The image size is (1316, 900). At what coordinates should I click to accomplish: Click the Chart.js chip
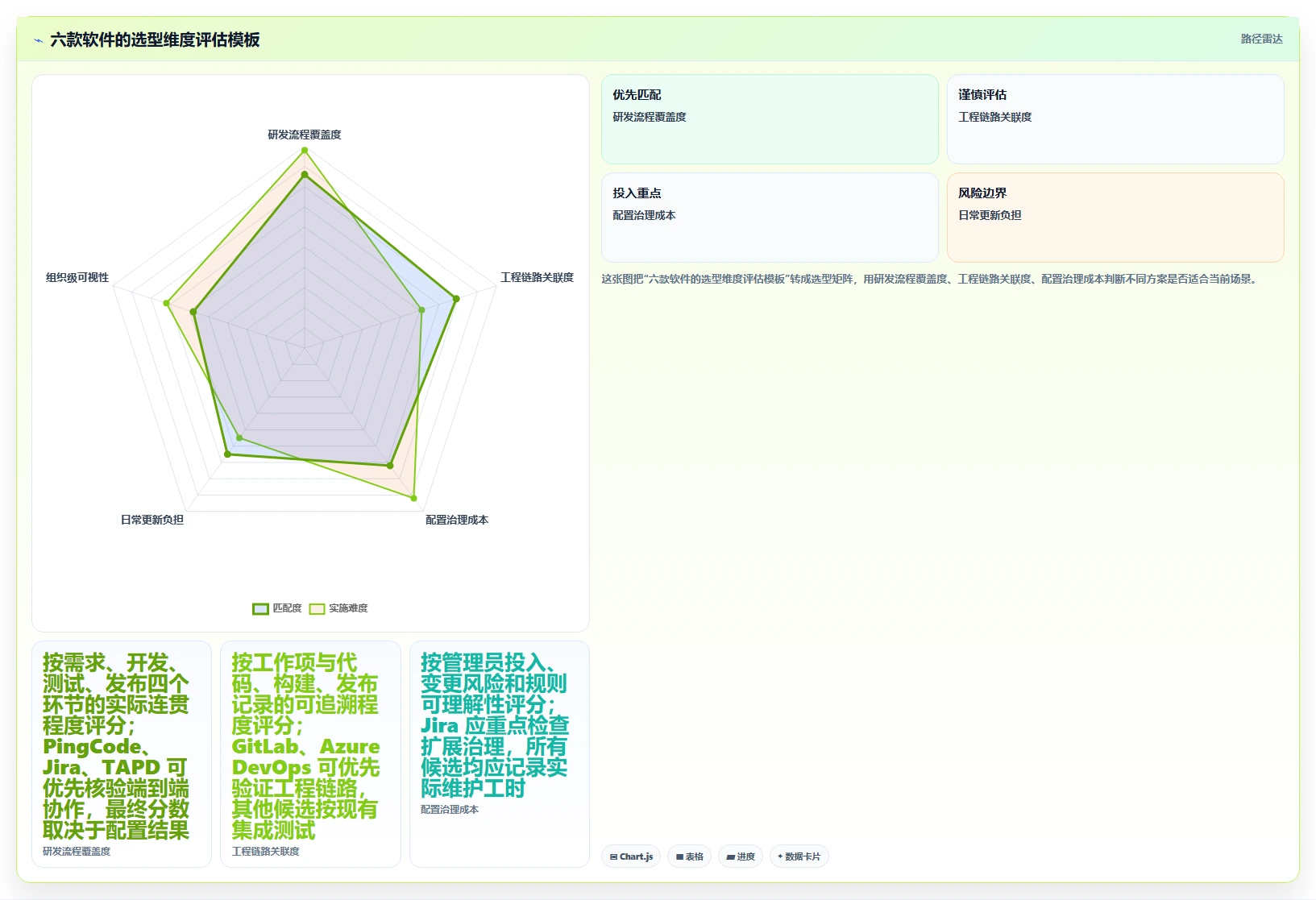click(631, 856)
